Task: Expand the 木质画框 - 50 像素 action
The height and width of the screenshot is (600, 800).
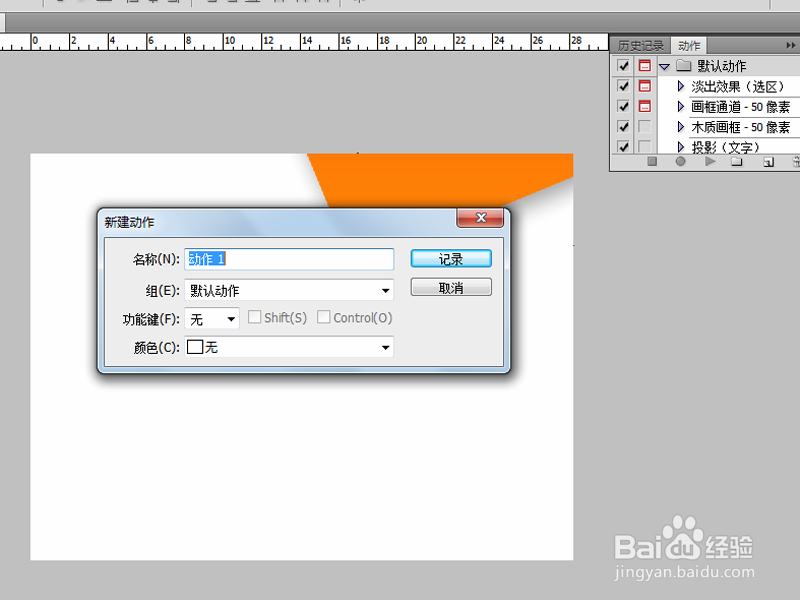Action: (x=683, y=126)
